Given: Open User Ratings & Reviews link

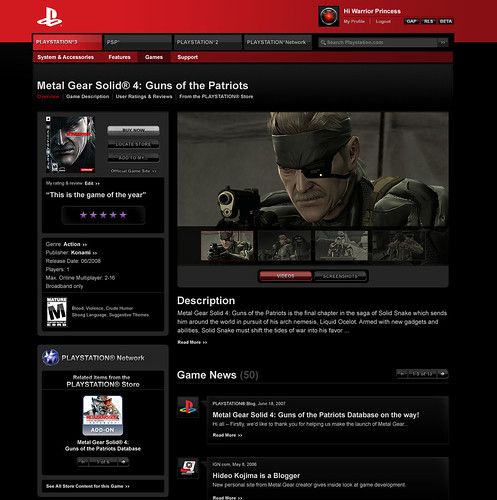Looking at the screenshot, I should point(144,97).
